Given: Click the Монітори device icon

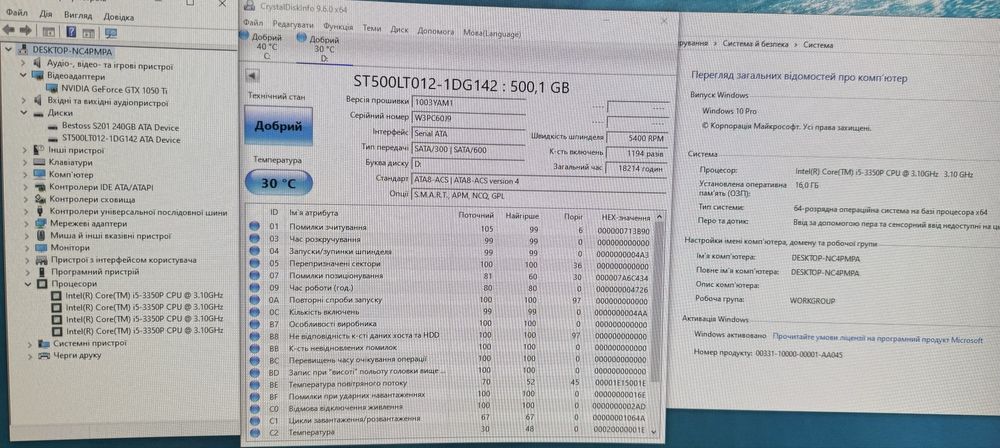Looking at the screenshot, I should click(x=40, y=248).
